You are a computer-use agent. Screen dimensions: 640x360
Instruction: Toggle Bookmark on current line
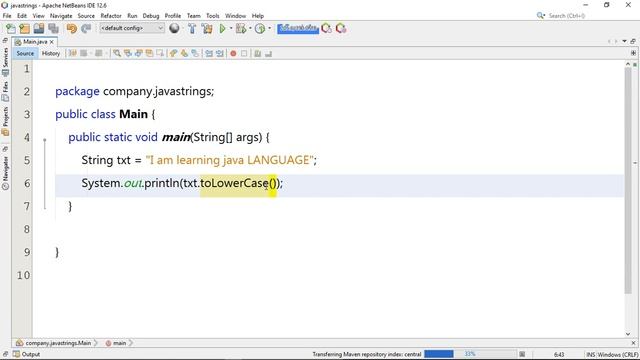pos(195,53)
